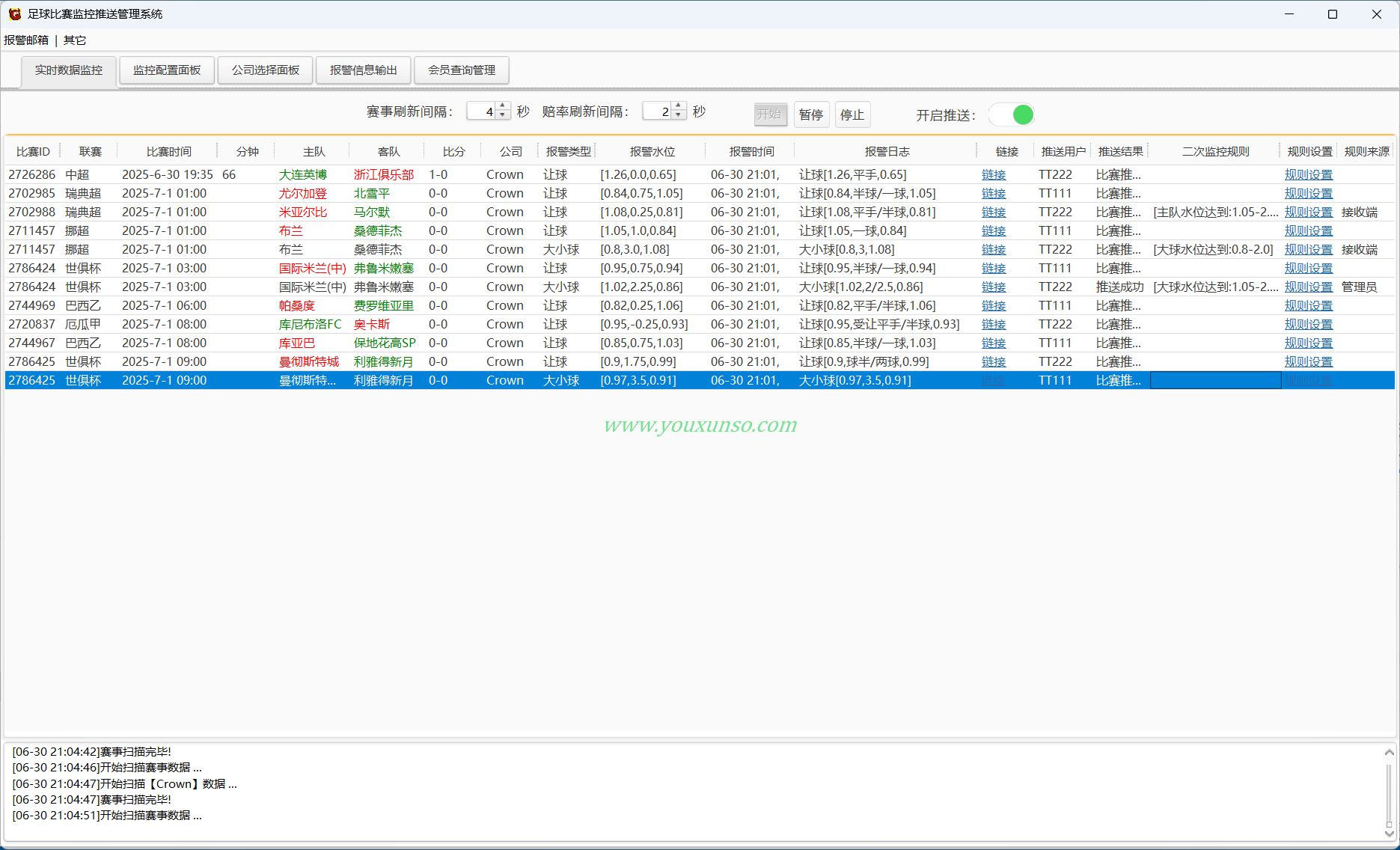The height and width of the screenshot is (850, 1400).
Task: Open 链接 for match 2744967 库亚巴
Action: point(994,343)
